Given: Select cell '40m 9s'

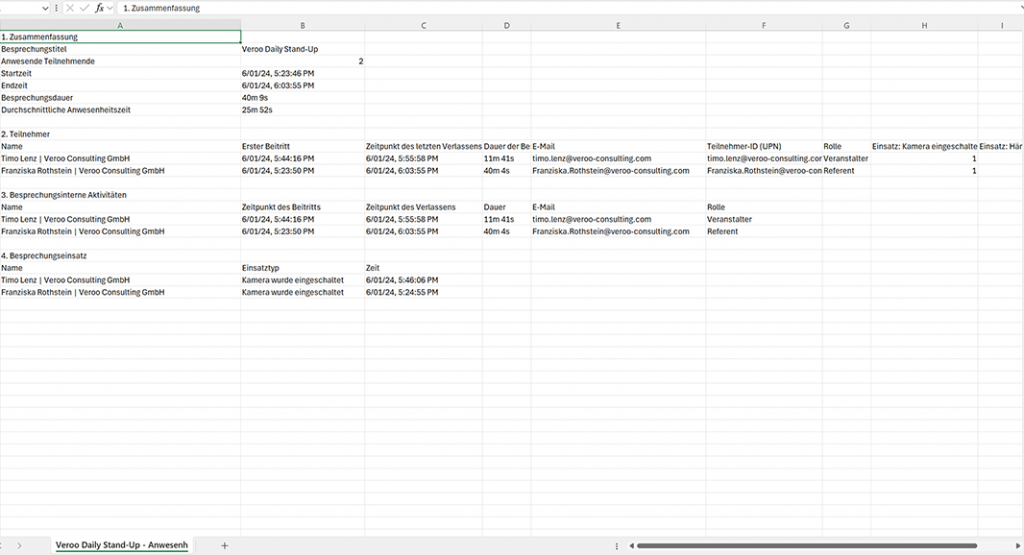Looking at the screenshot, I should pyautogui.click(x=302, y=98).
